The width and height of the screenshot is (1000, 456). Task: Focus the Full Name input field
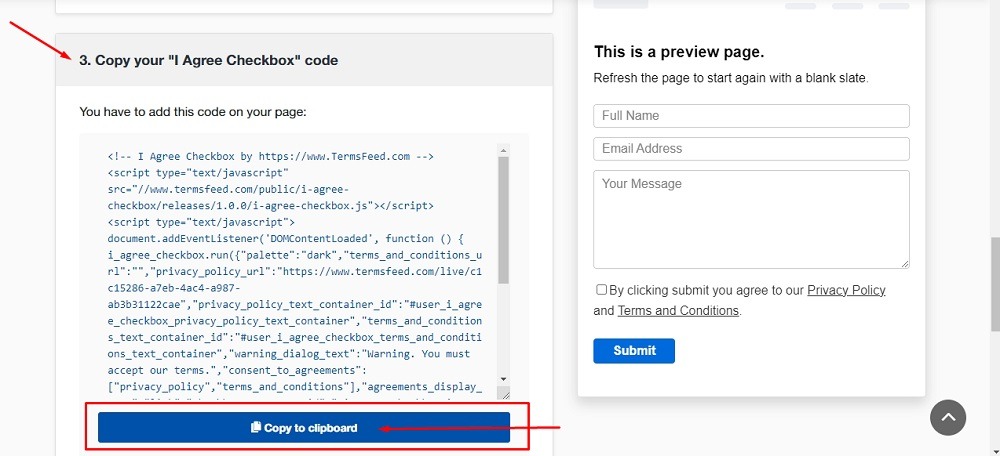[x=751, y=116]
